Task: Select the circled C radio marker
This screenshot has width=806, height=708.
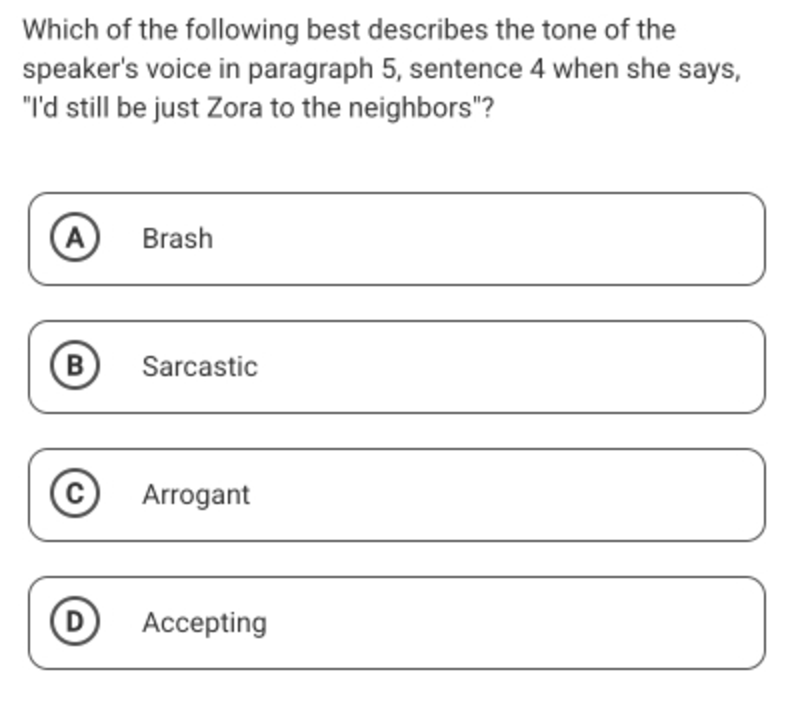Action: [75, 494]
